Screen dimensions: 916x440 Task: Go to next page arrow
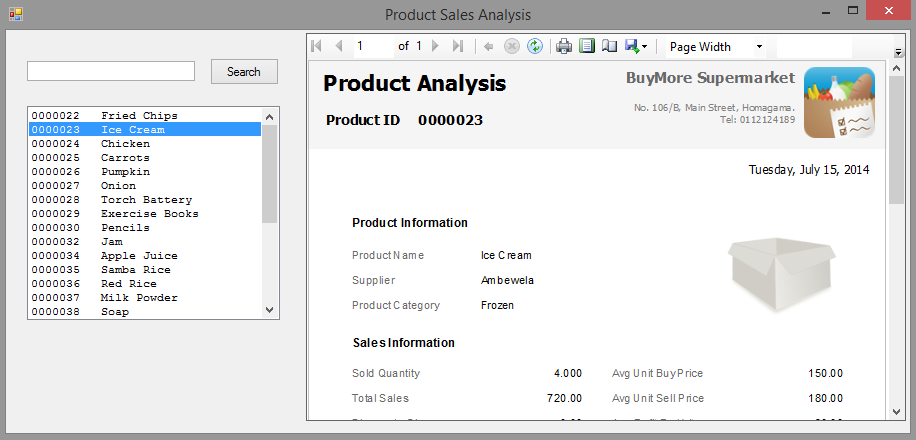coord(436,46)
